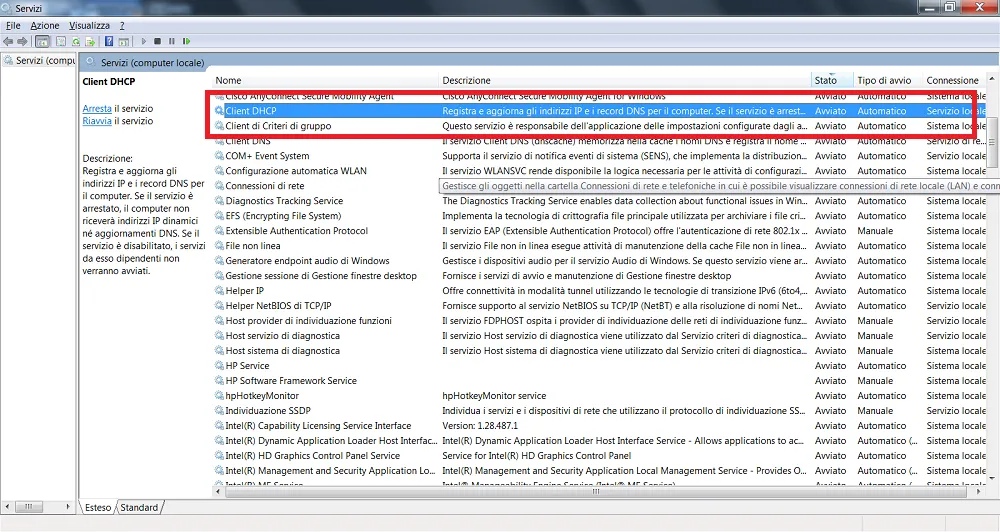Select Intel(R) HD Graphics Control Panel Service
Image resolution: width=1000 pixels, height=532 pixels.
pyautogui.click(x=599, y=455)
